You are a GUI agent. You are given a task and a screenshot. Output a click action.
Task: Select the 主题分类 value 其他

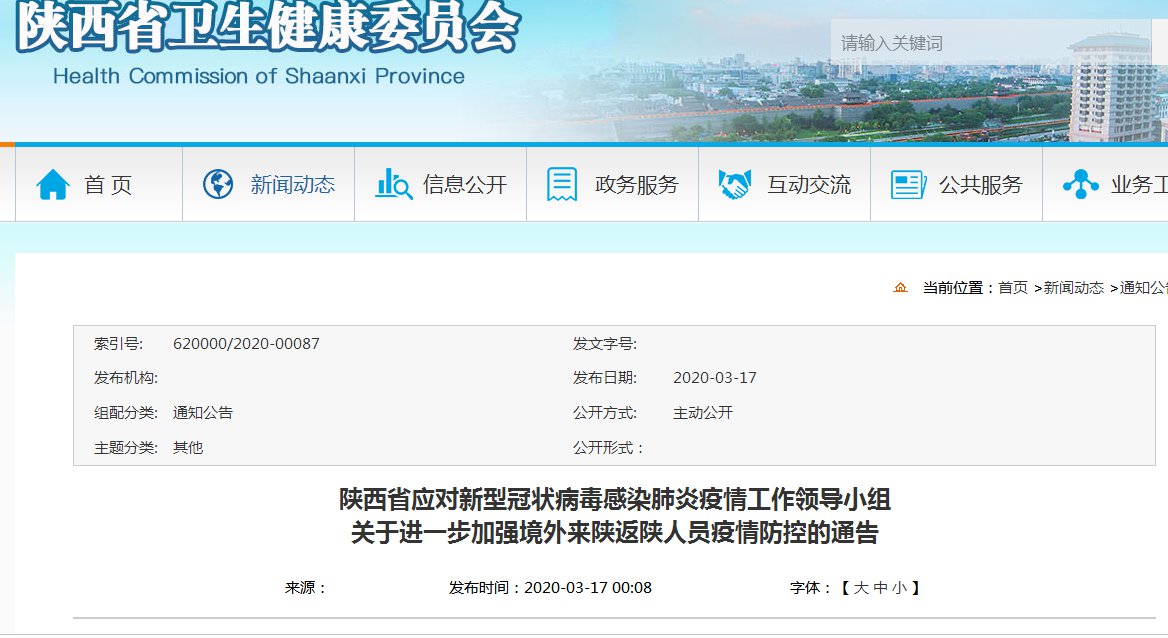(188, 448)
